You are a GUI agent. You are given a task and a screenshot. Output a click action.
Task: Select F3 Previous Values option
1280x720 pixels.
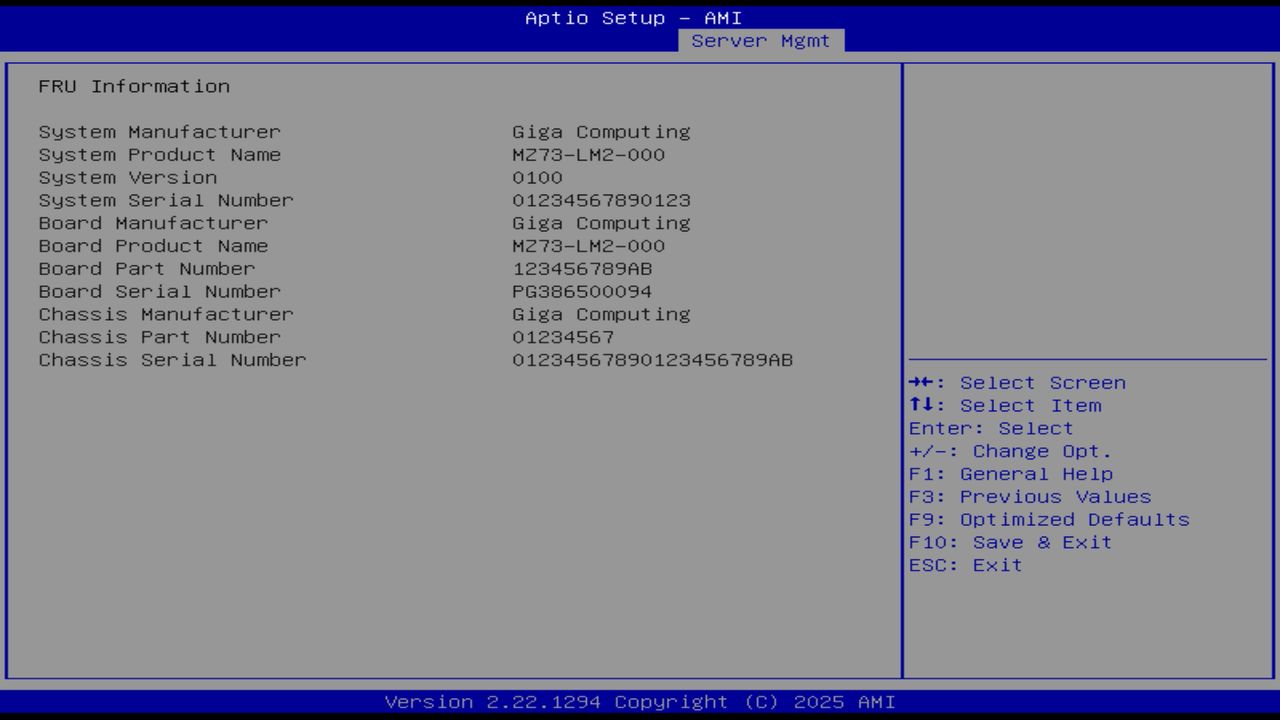(1029, 496)
